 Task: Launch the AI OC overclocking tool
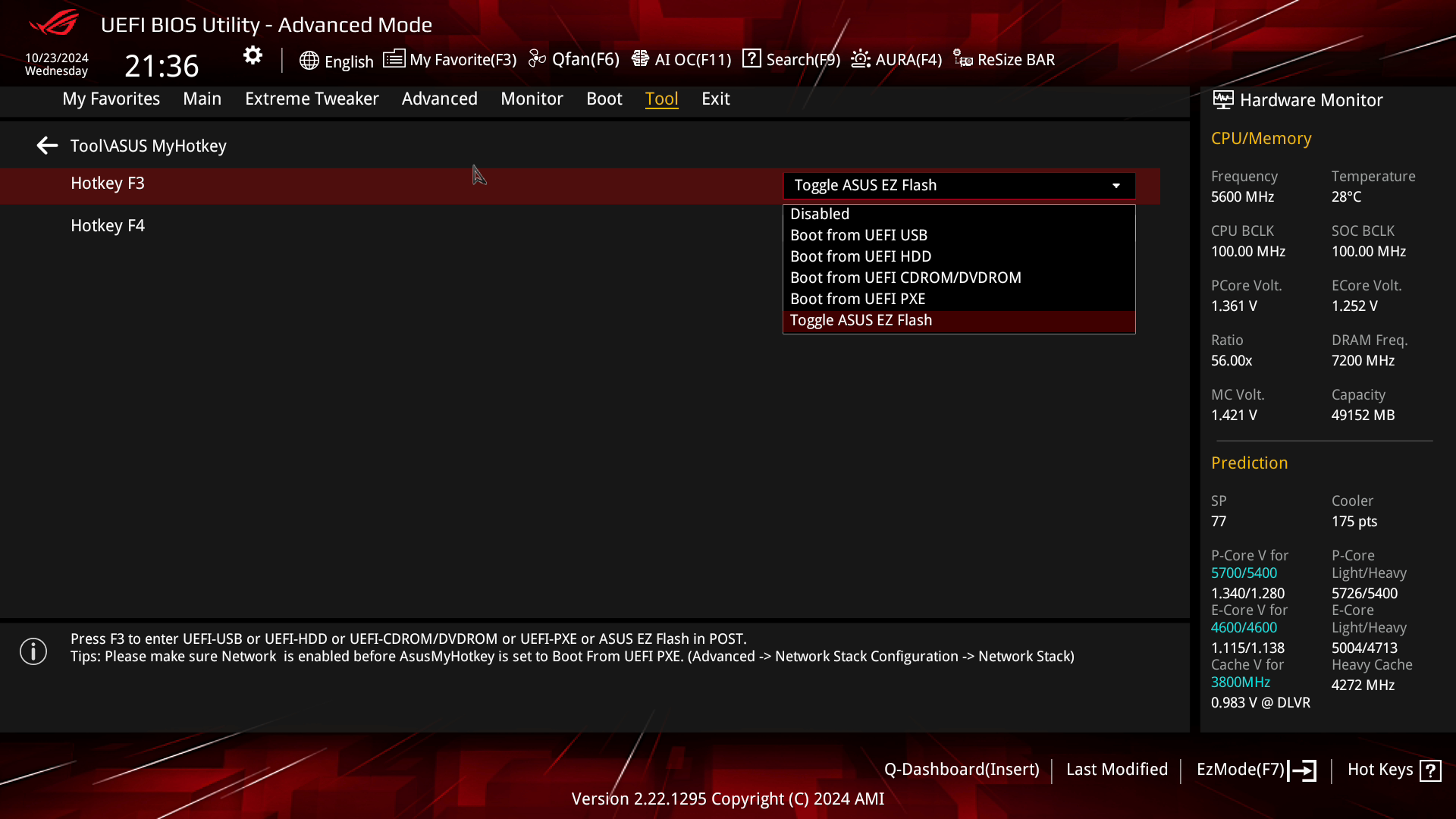click(681, 59)
